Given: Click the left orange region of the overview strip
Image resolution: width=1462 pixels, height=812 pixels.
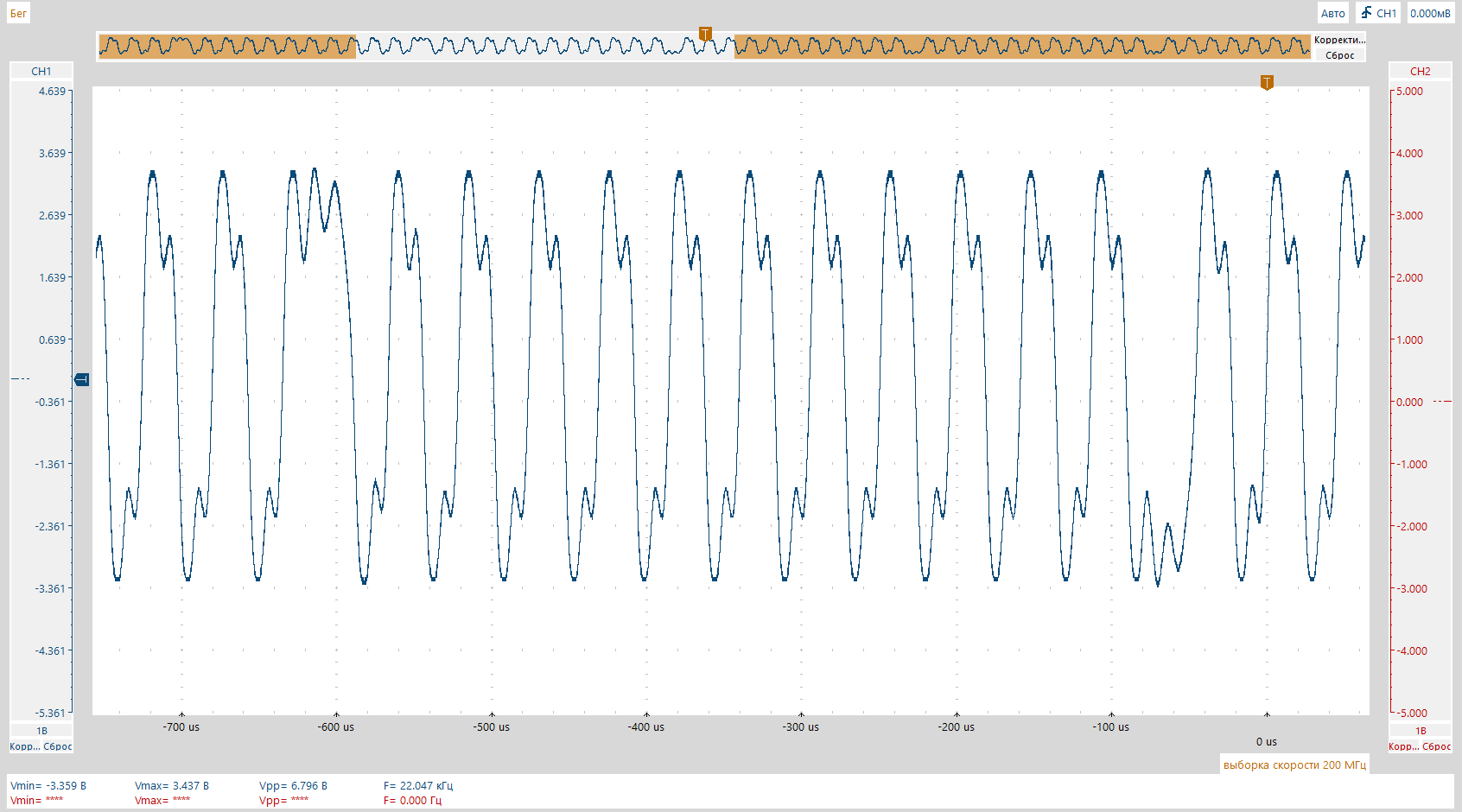Looking at the screenshot, I should pos(227,47).
